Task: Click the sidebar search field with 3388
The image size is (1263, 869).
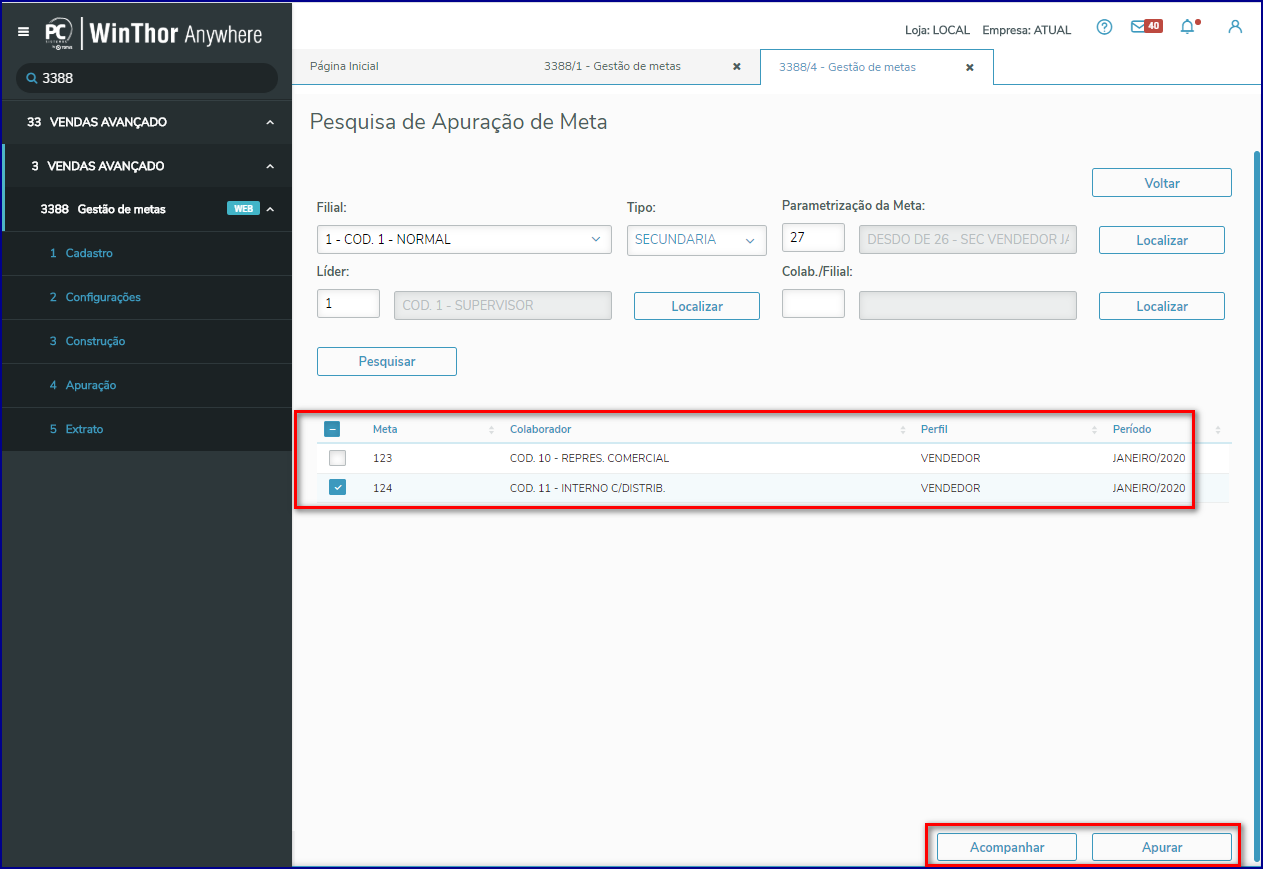Action: tap(147, 78)
